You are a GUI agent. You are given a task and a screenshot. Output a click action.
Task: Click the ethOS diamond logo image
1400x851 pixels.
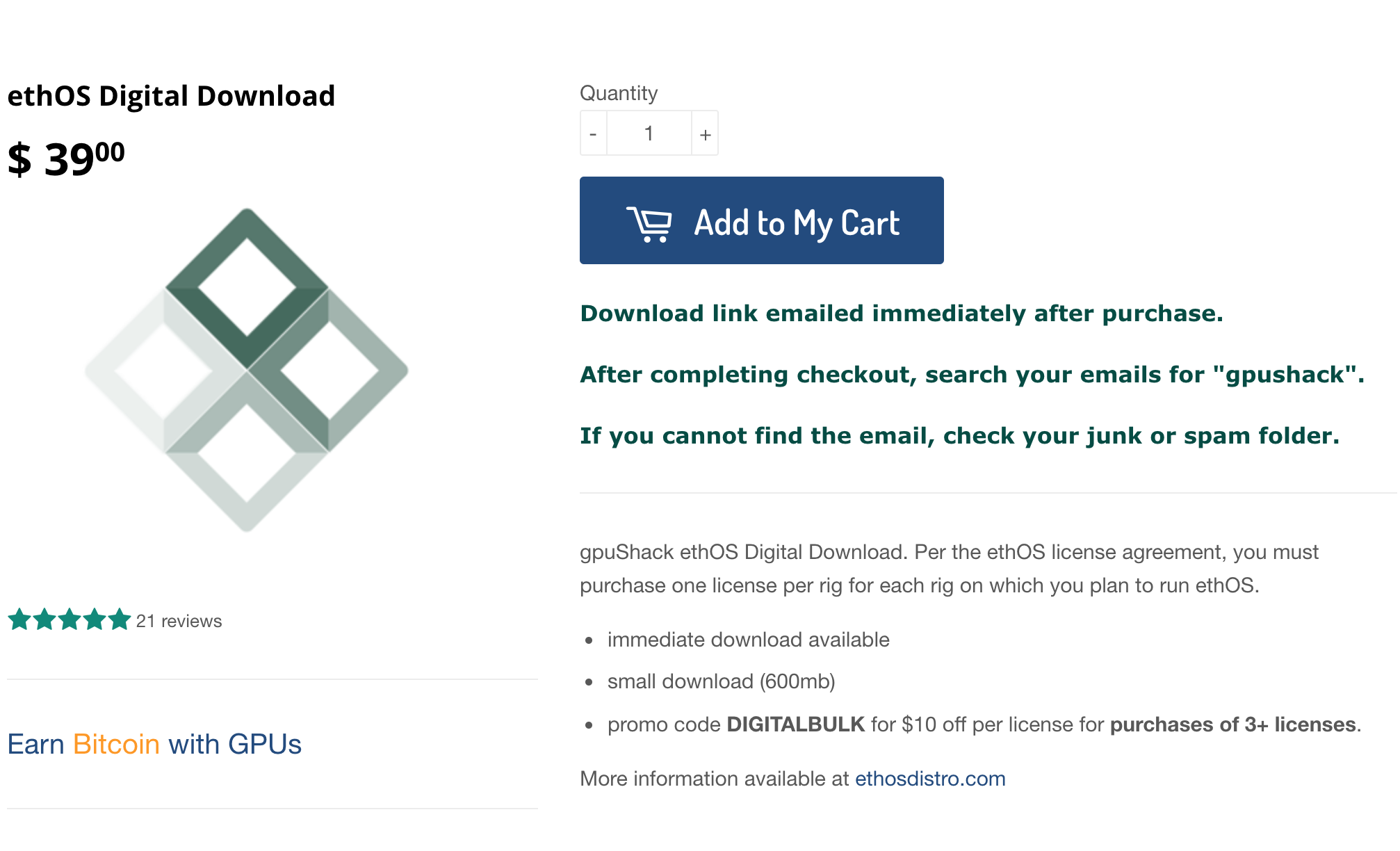click(x=247, y=370)
